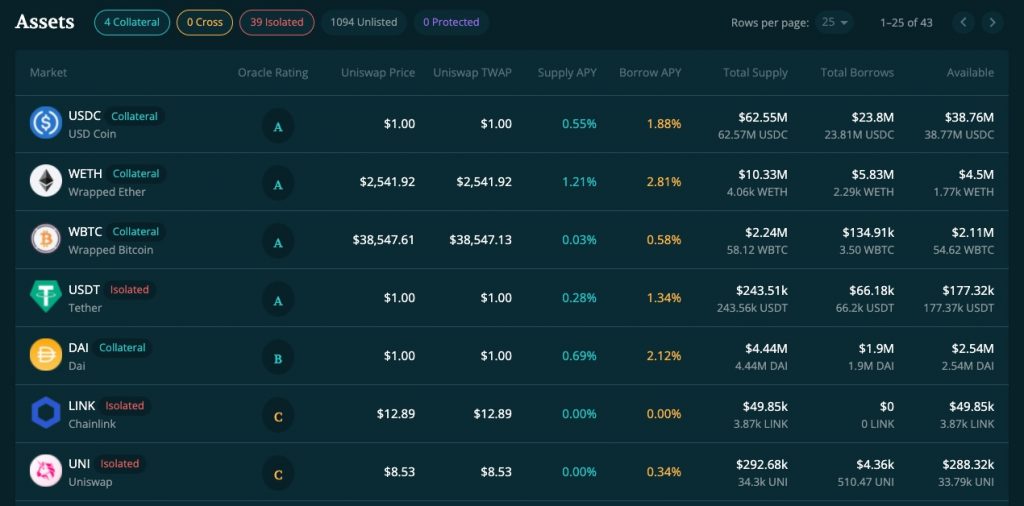
Task: Click the Assets section heading
Action: click(x=44, y=22)
